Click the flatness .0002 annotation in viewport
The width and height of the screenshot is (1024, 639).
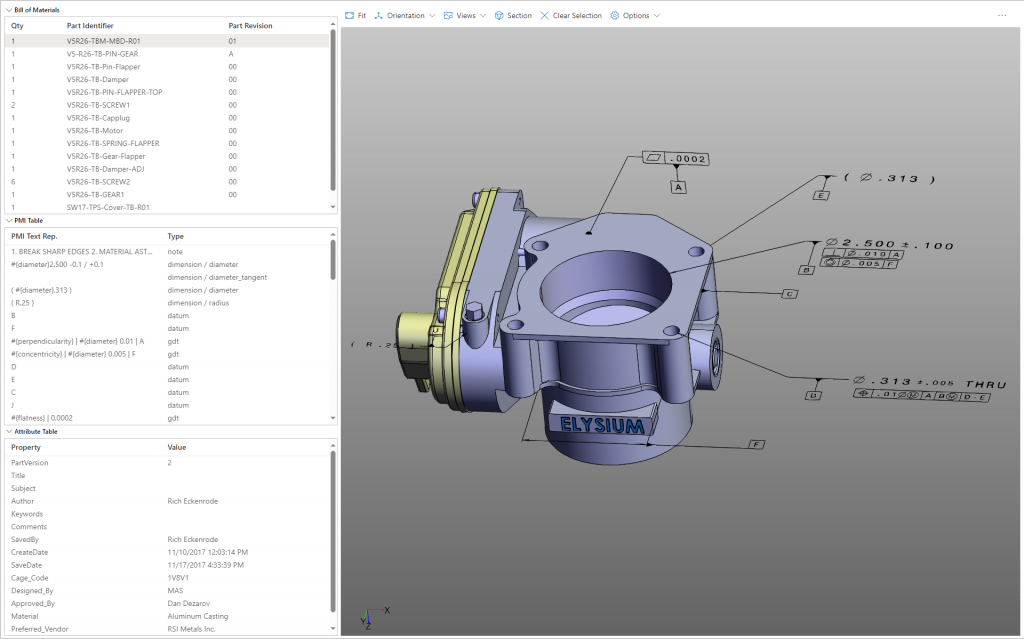(x=677, y=159)
